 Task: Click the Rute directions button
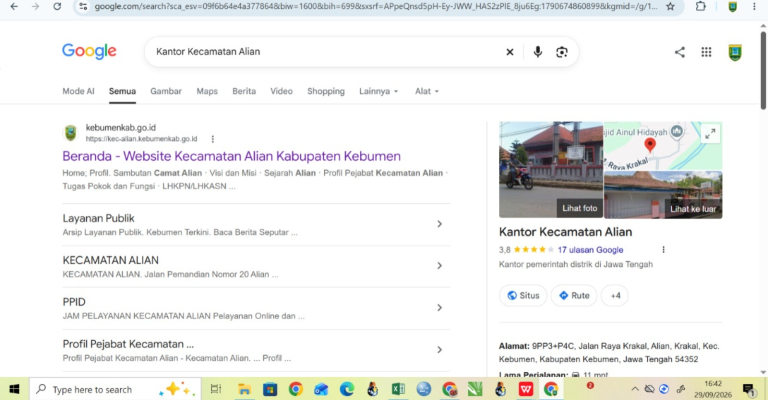pyautogui.click(x=574, y=296)
